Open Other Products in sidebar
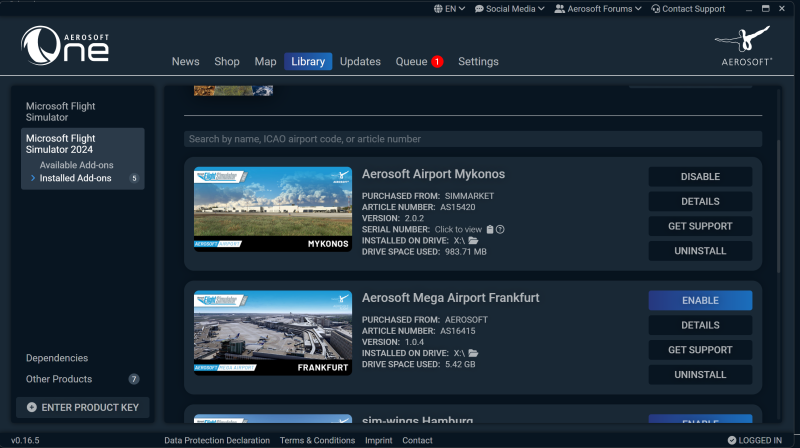The width and height of the screenshot is (800, 448). [x=59, y=379]
